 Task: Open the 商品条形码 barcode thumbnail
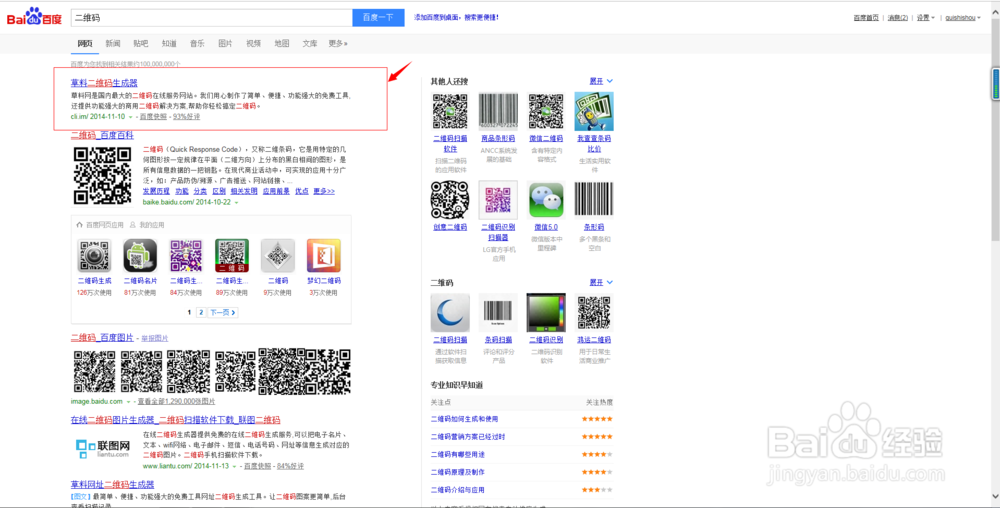point(498,112)
